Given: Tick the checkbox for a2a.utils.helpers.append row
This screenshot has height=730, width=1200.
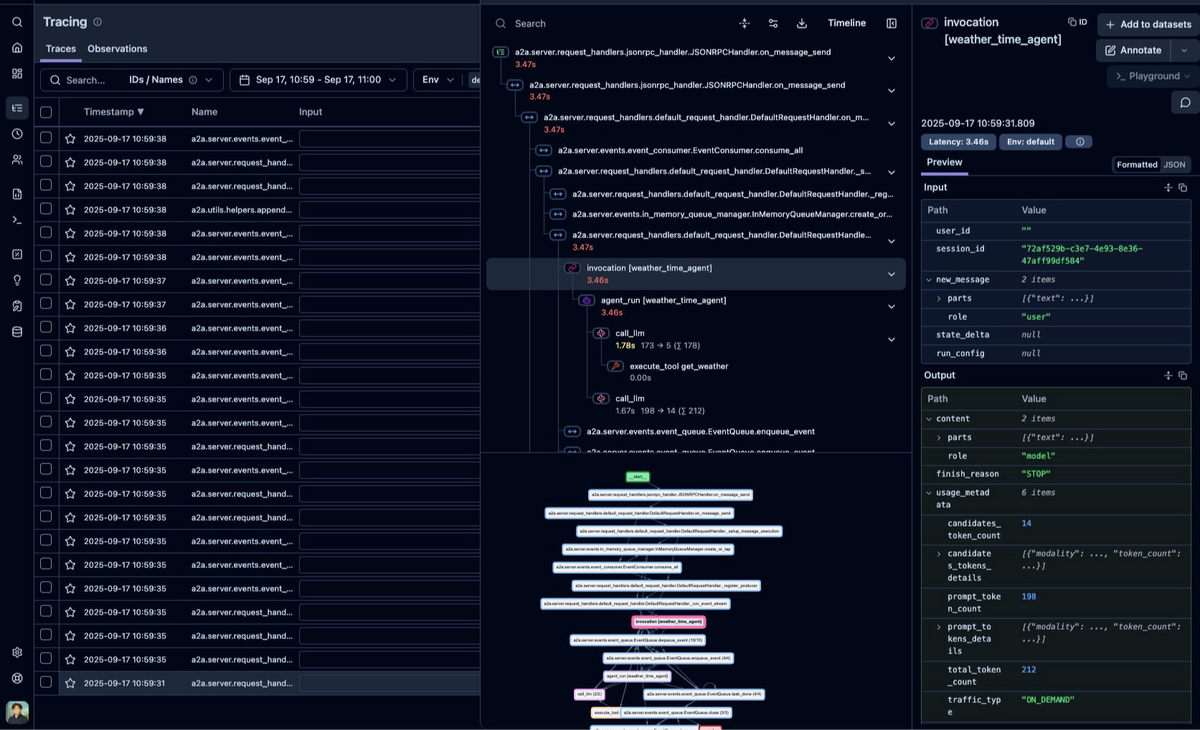Looking at the screenshot, I should (x=46, y=209).
